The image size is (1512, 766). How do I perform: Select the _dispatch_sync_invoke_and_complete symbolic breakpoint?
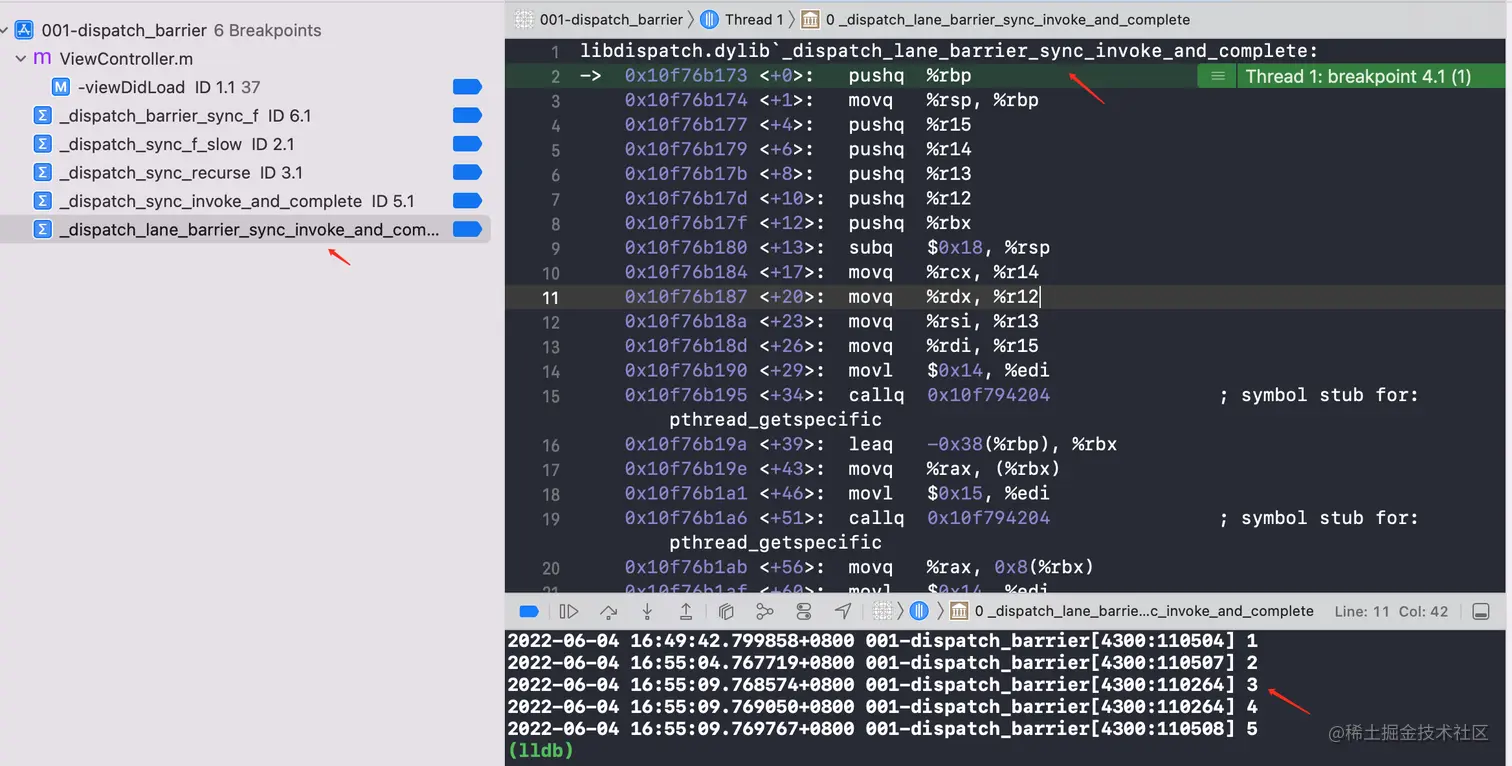tap(245, 201)
